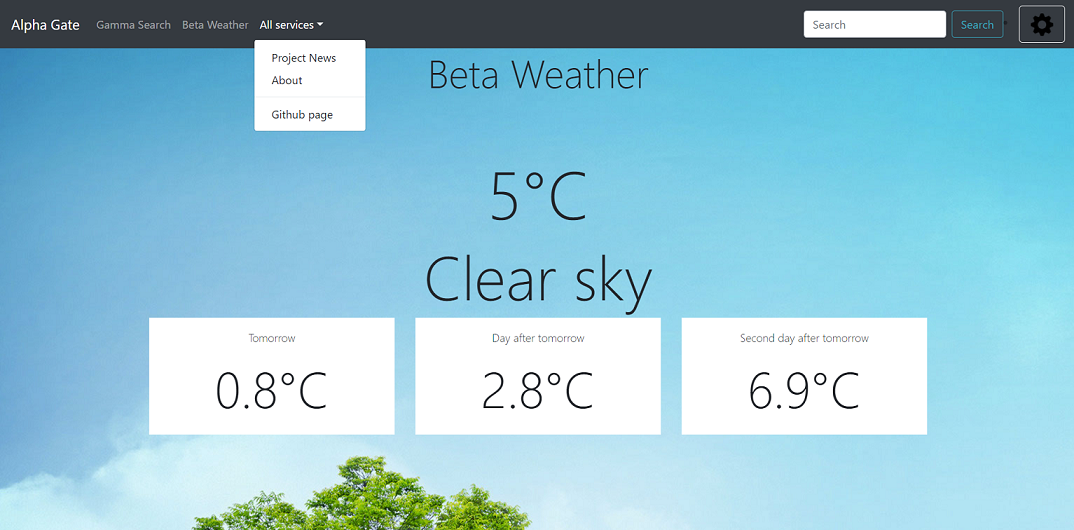
Task: Open the settings gear icon
Action: coord(1042,25)
